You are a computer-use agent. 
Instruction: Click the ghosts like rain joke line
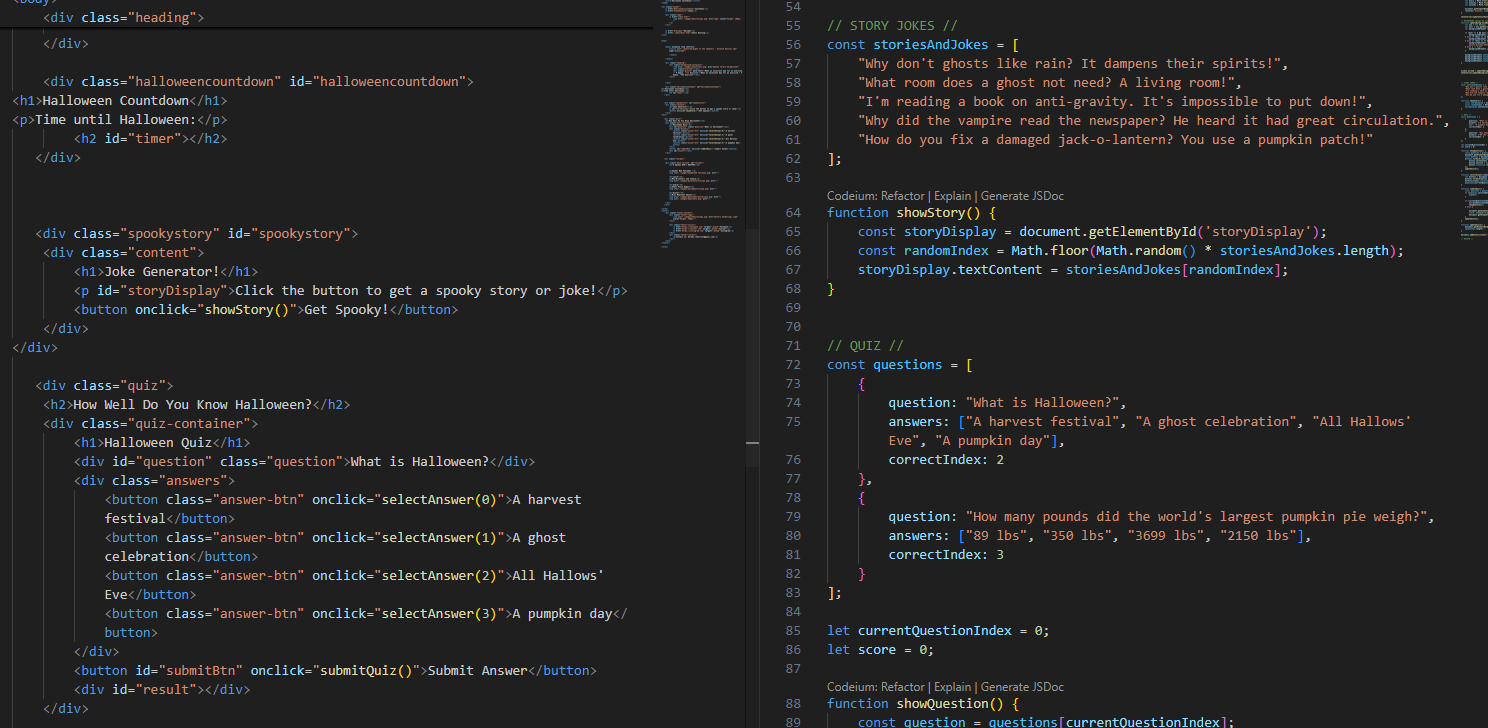[1073, 64]
